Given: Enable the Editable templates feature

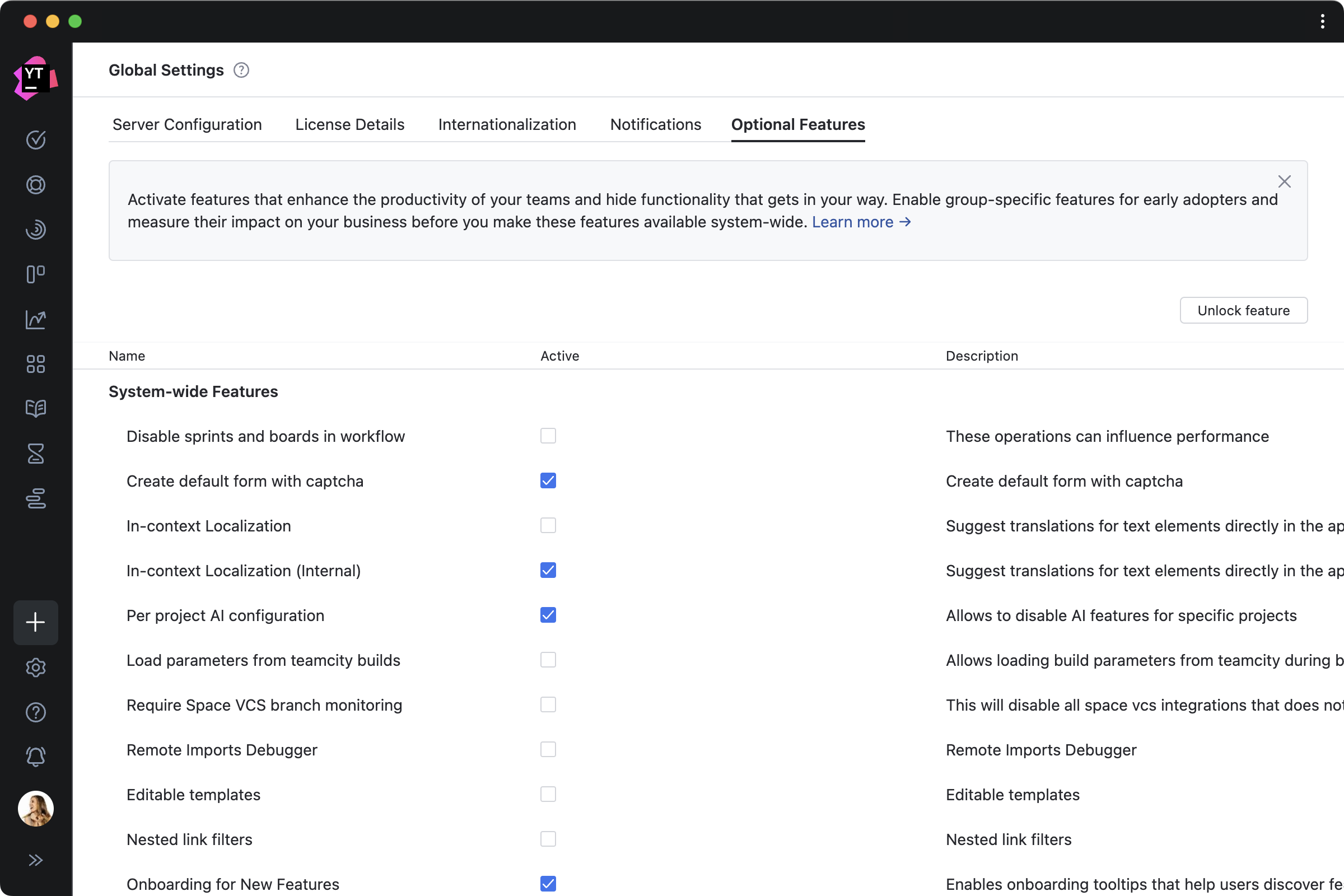Looking at the screenshot, I should [548, 794].
